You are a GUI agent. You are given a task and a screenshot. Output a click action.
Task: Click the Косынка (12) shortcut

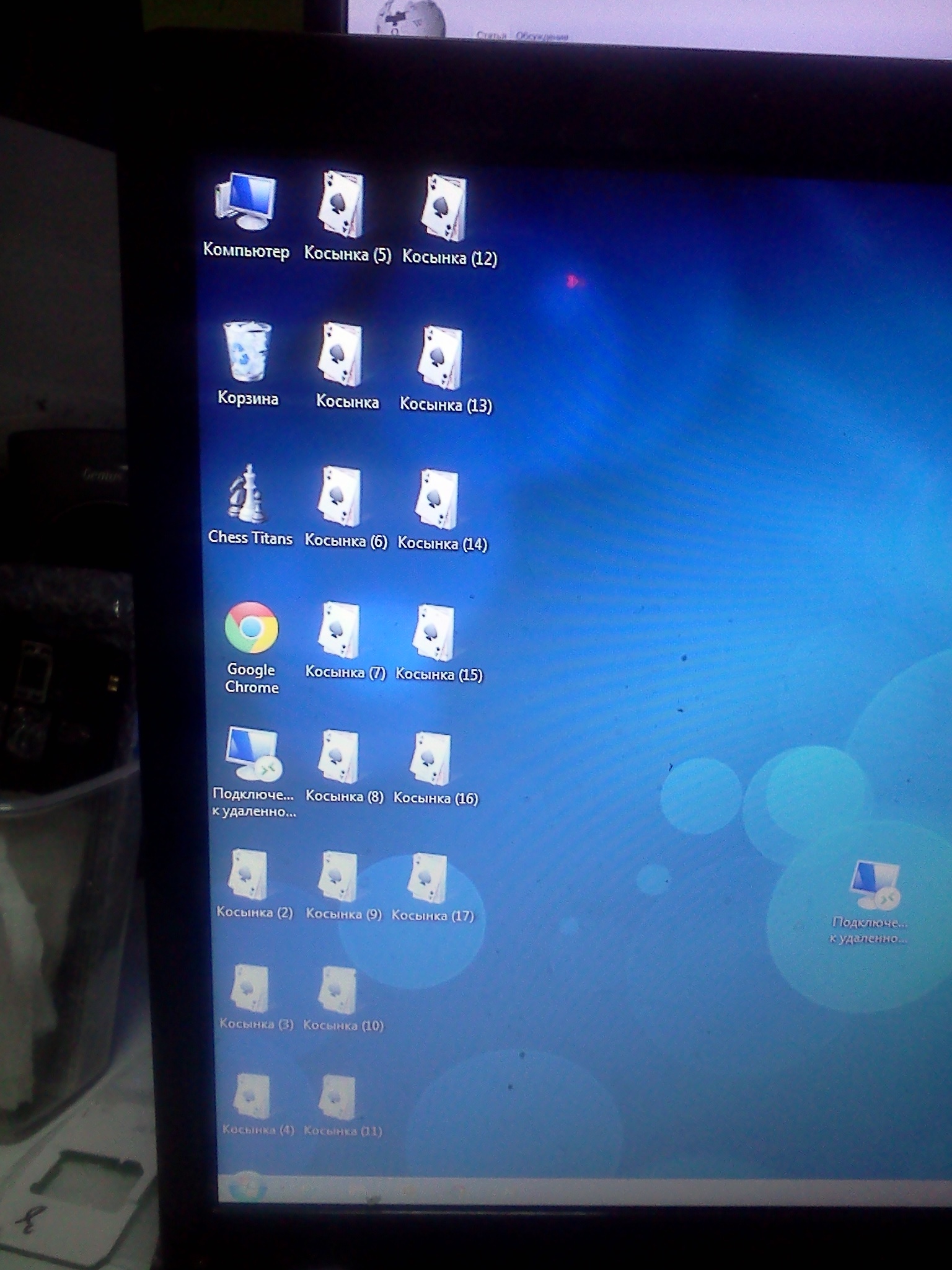click(x=449, y=220)
